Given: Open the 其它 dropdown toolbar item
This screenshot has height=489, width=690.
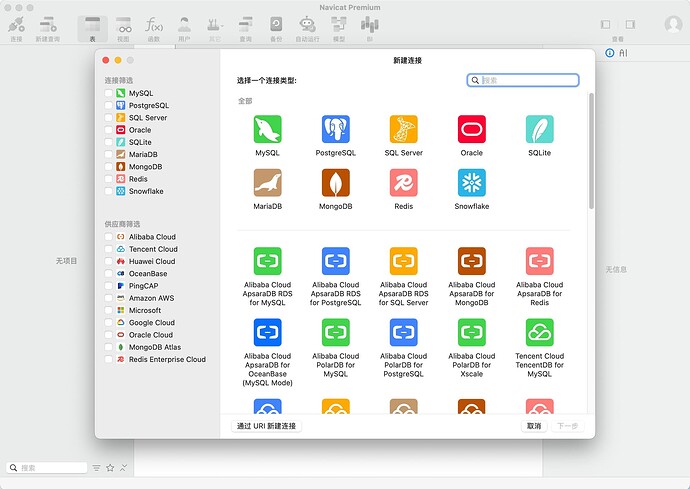Looking at the screenshot, I should pos(215,29).
